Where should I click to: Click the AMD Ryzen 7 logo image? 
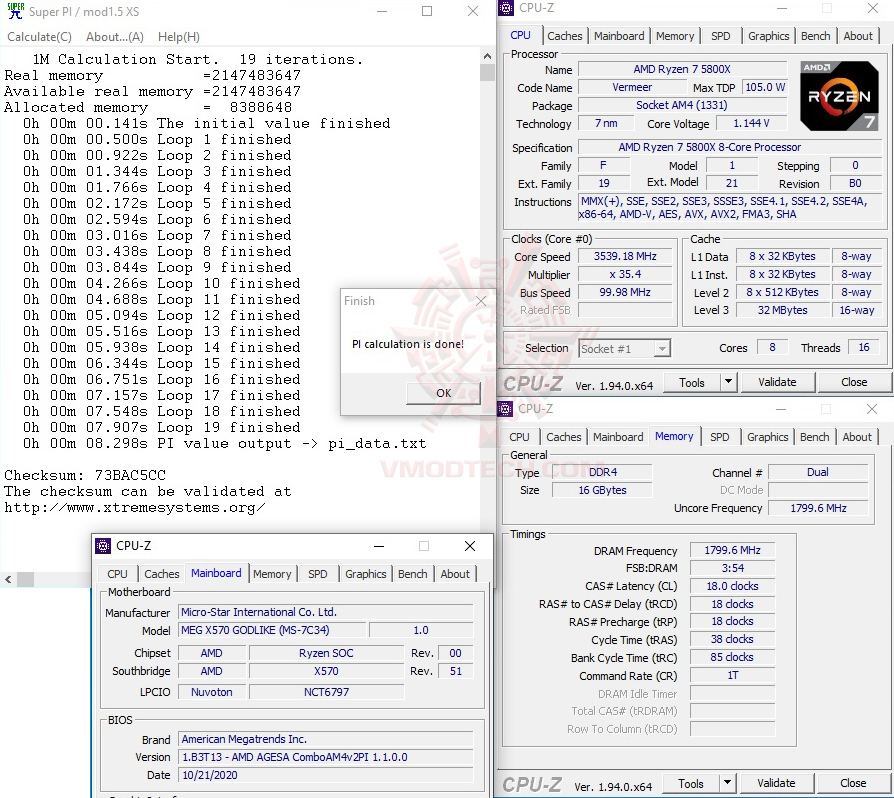click(839, 96)
